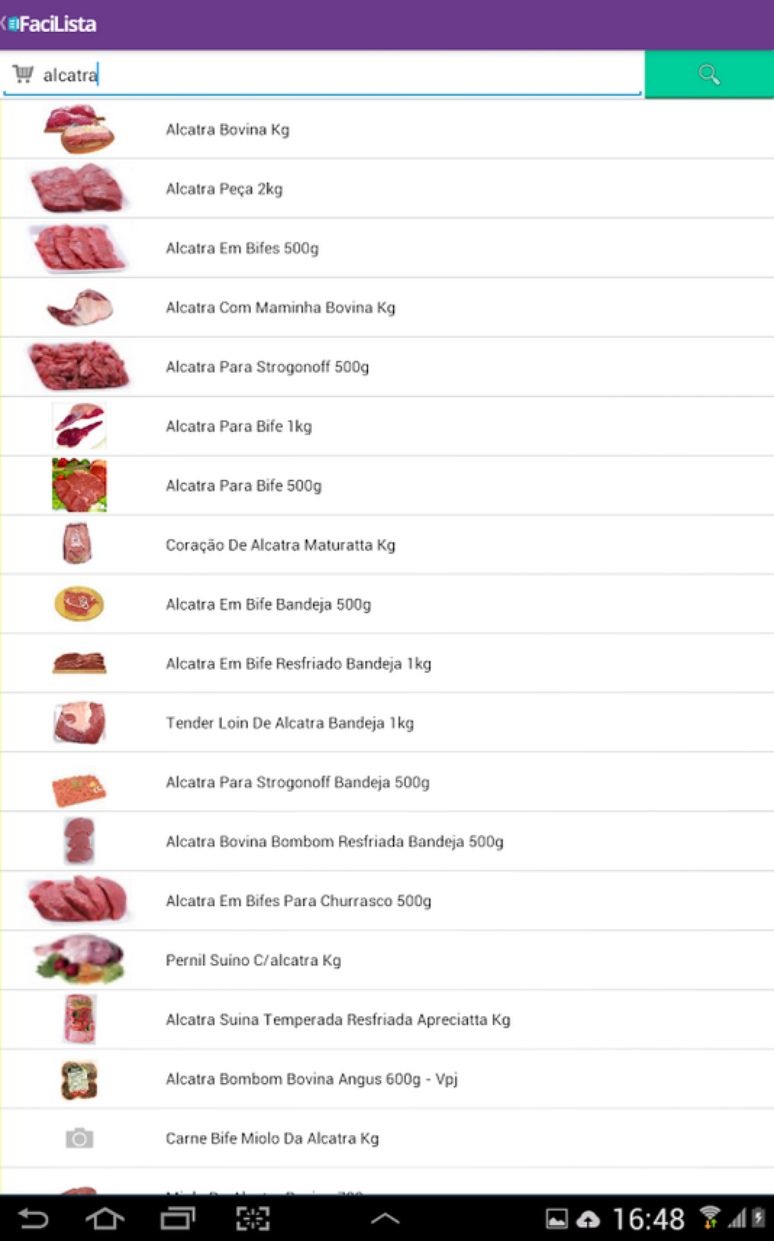Select Alcatra Bovina Kg item
The height and width of the screenshot is (1241, 774).
click(x=227, y=130)
